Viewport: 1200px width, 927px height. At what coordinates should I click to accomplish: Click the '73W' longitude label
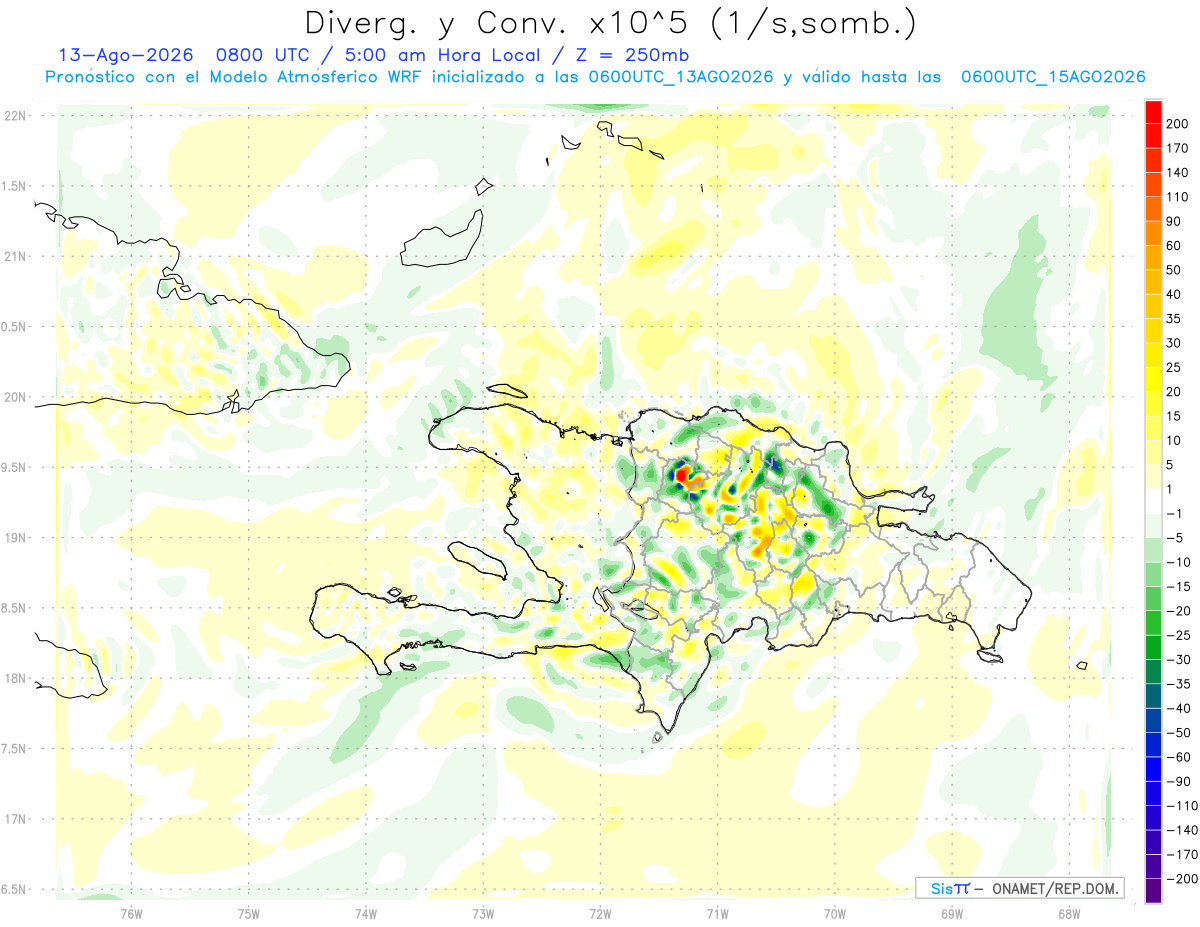(x=483, y=912)
